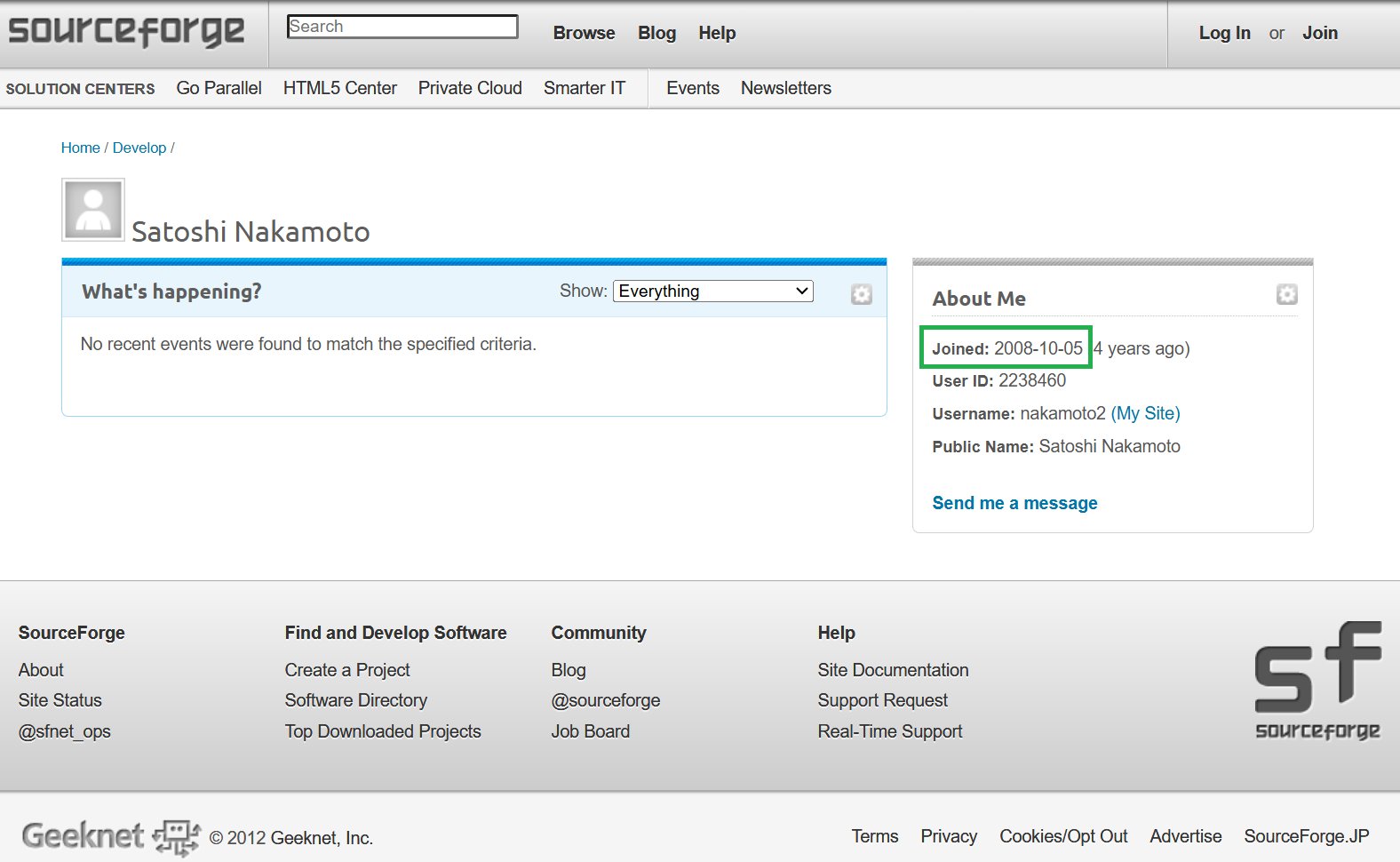This screenshot has width=1400, height=862.
Task: Open Advertise footer link
Action: point(1185,836)
